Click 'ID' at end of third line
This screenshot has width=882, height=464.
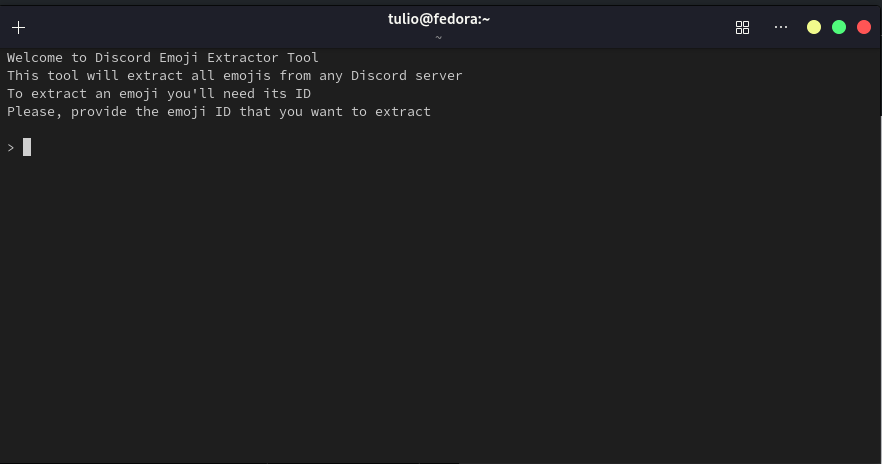pos(303,93)
